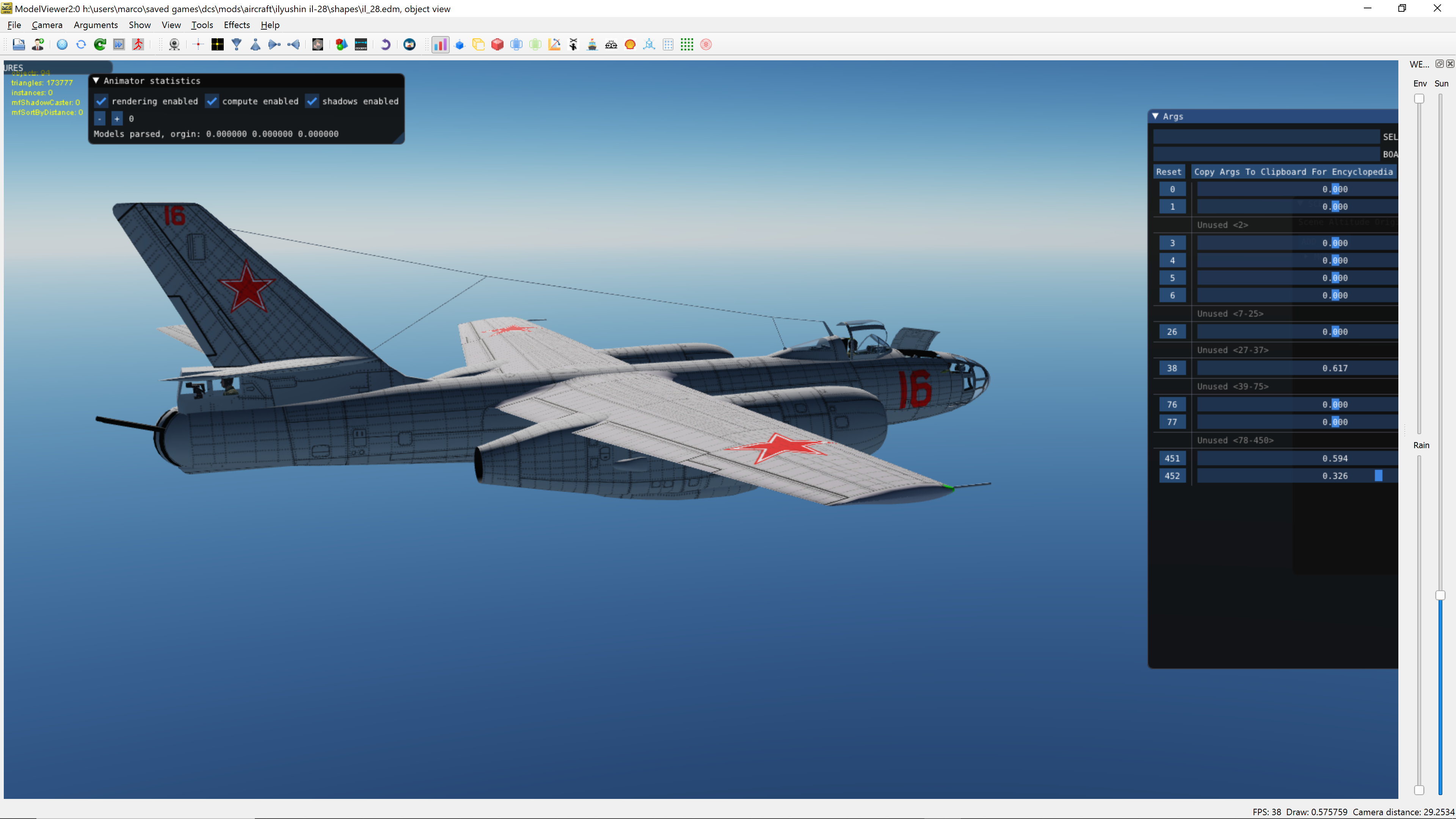Uncheck the rendering enabled checkbox
The width and height of the screenshot is (1456, 819).
[101, 101]
